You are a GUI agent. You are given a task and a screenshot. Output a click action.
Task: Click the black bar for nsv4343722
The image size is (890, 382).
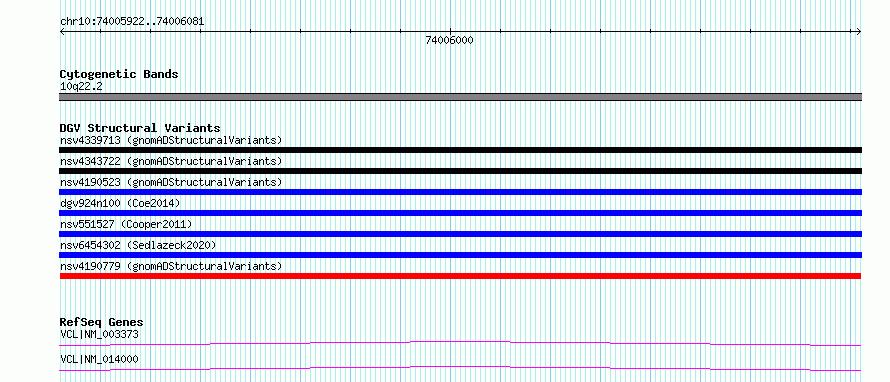tap(460, 171)
